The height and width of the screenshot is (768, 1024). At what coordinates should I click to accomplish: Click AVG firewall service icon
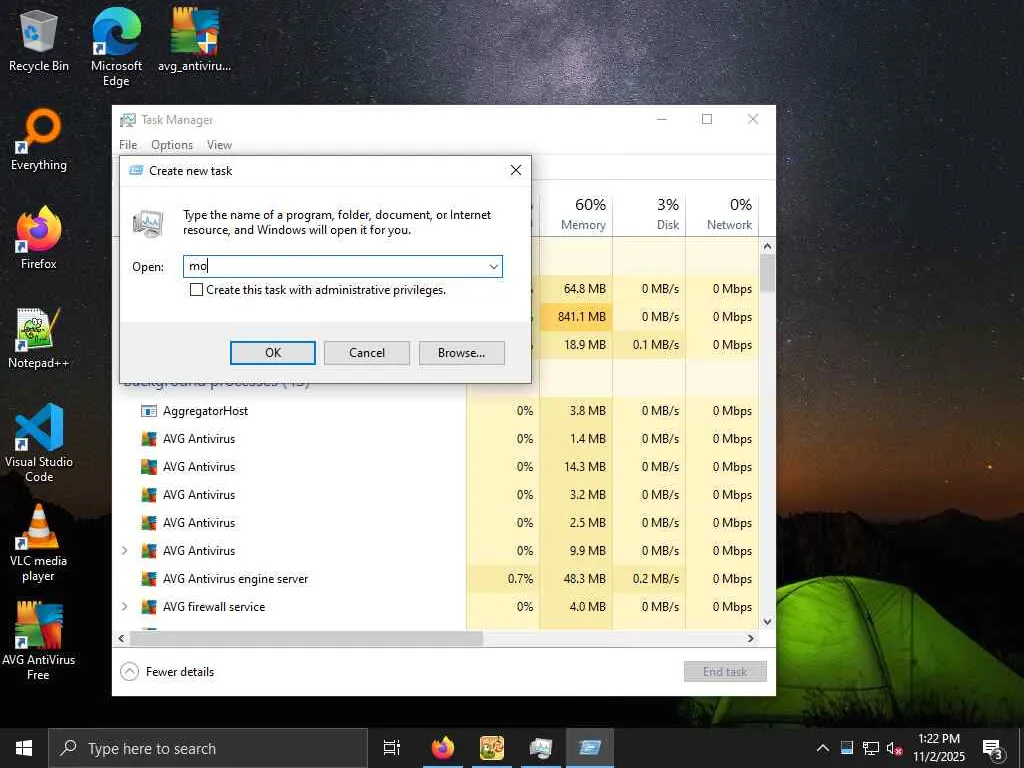click(x=149, y=607)
